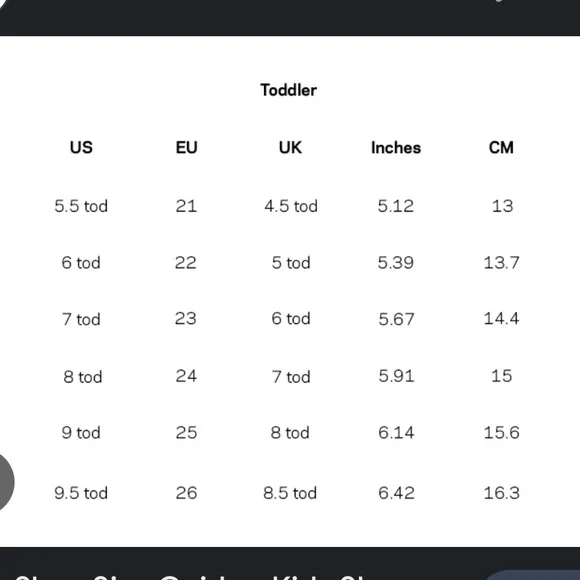Select the EU column header
Screen dimensions: 580x580
point(186,148)
